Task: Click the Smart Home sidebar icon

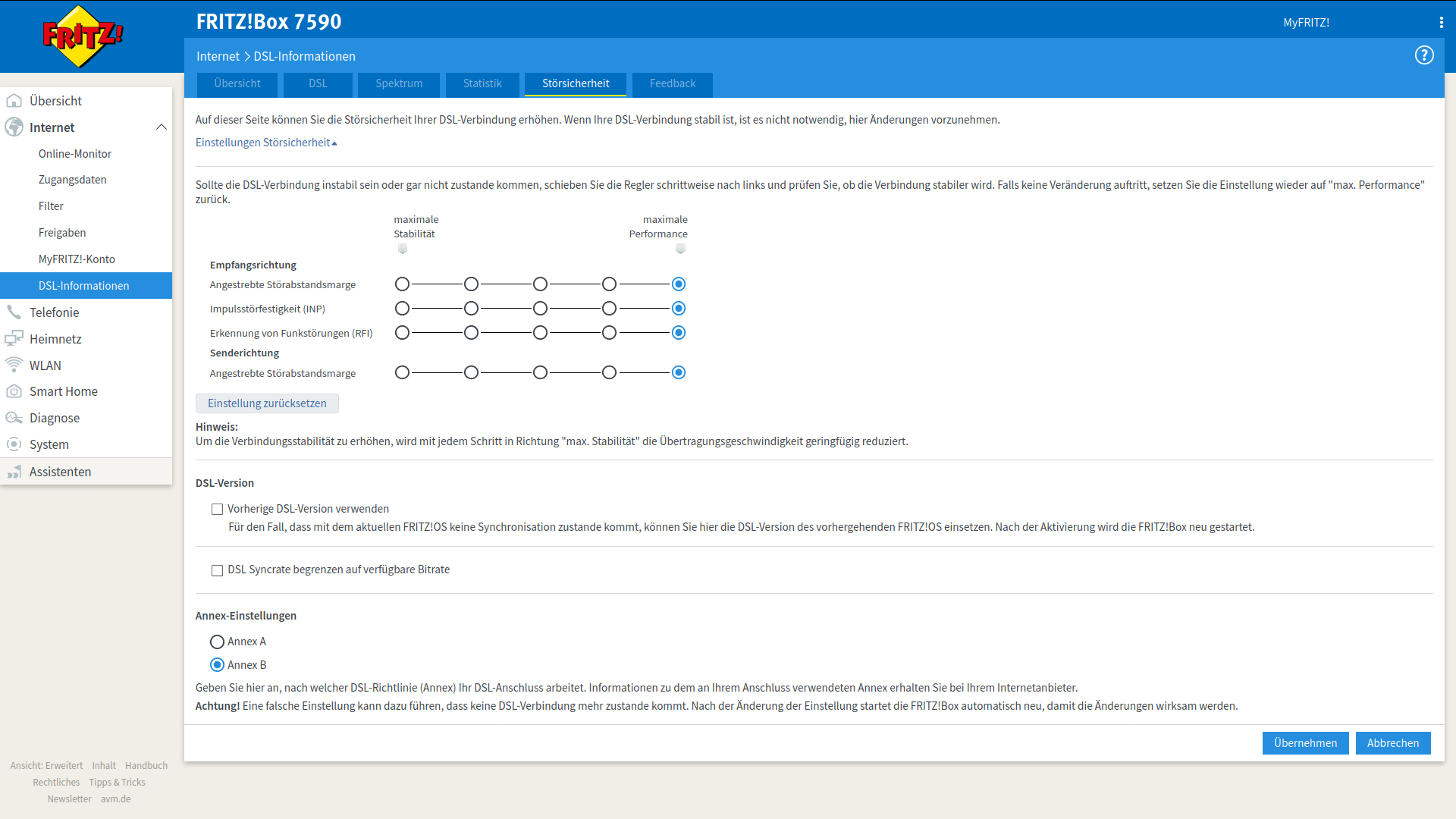Action: [x=14, y=391]
